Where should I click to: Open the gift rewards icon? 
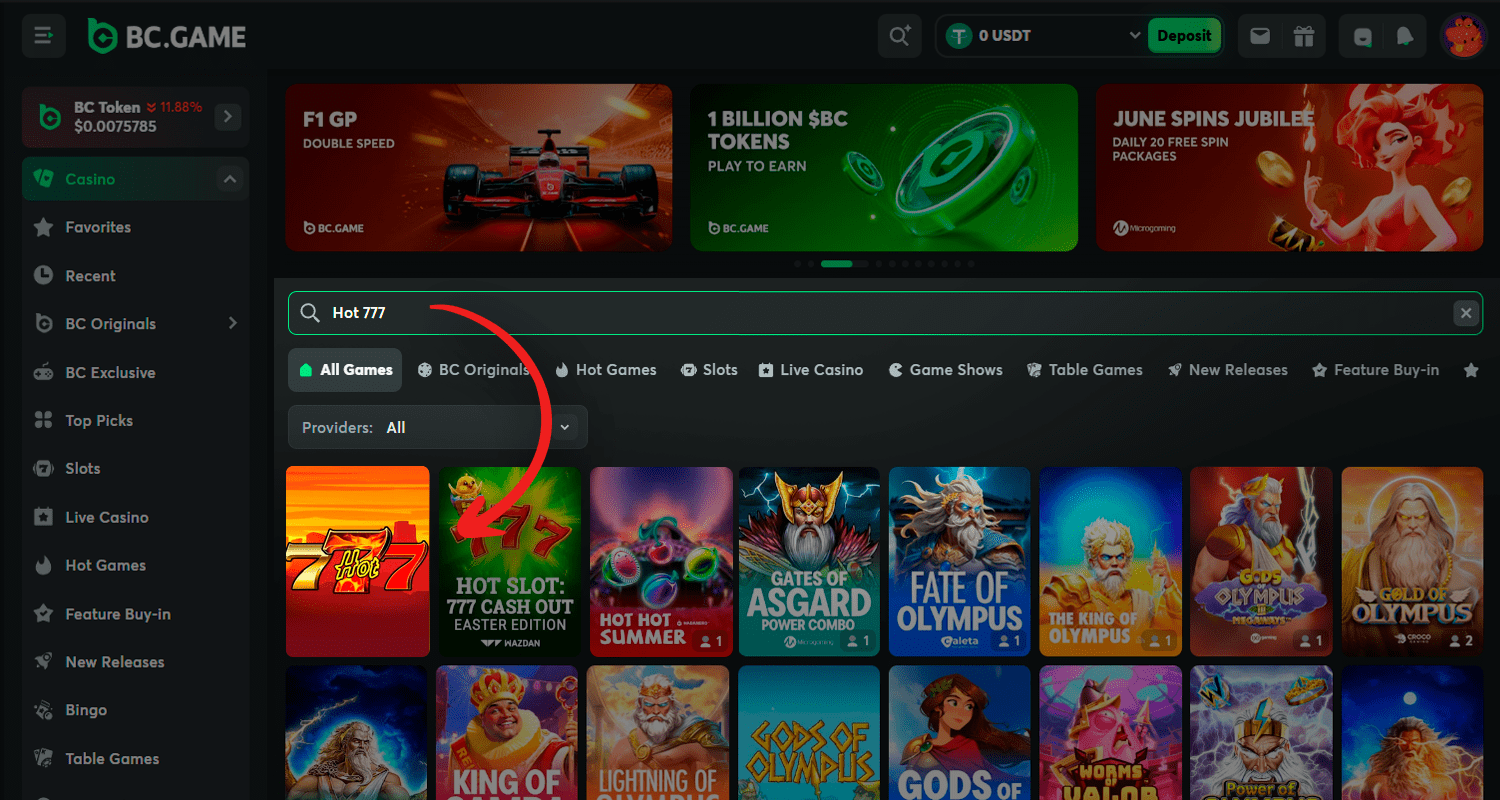(1303, 36)
